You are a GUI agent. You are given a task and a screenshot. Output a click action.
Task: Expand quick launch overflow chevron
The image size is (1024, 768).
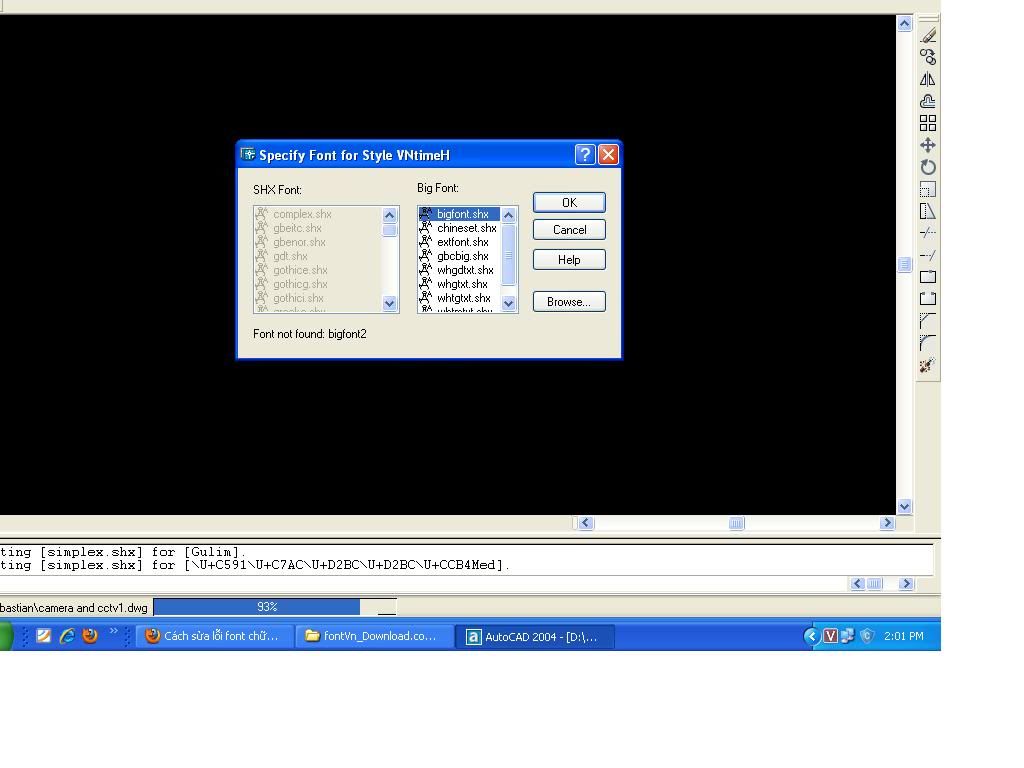coord(114,631)
